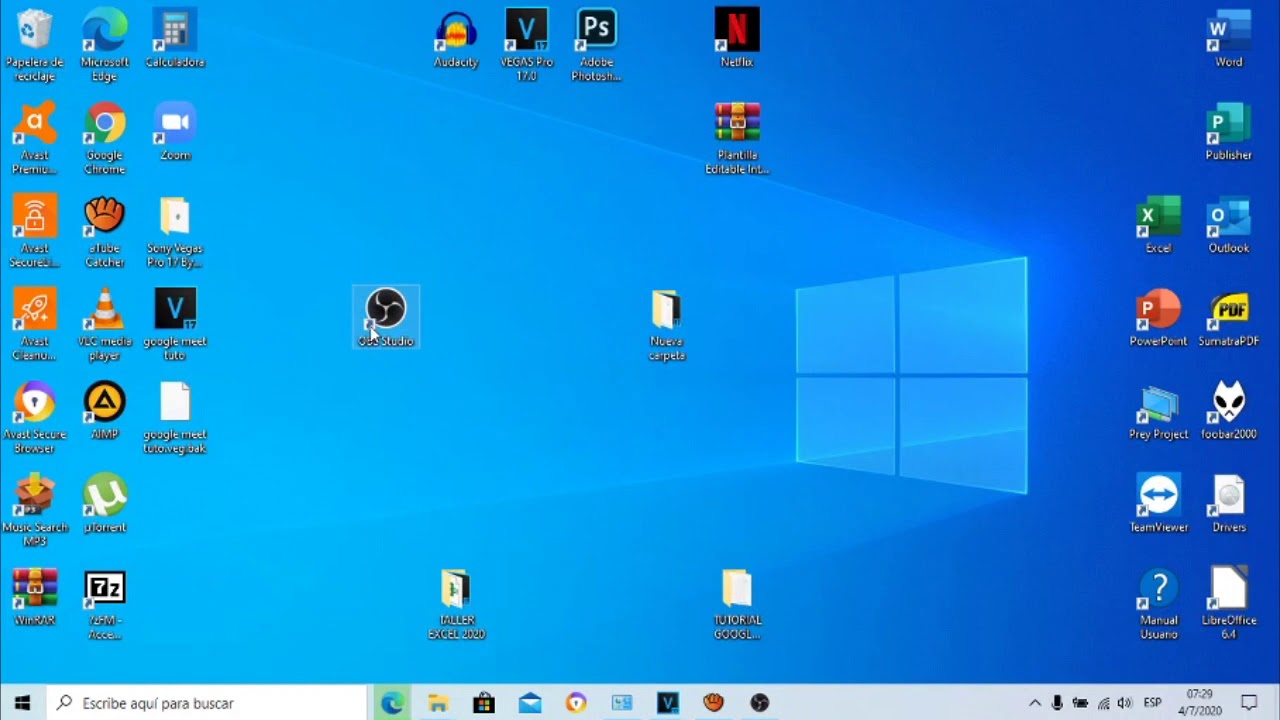Select the google meet tuto Vegas project

175,324
